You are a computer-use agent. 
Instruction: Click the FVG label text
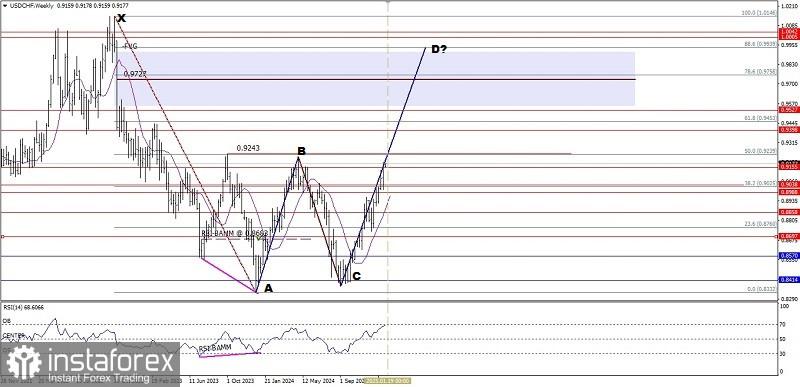click(130, 46)
